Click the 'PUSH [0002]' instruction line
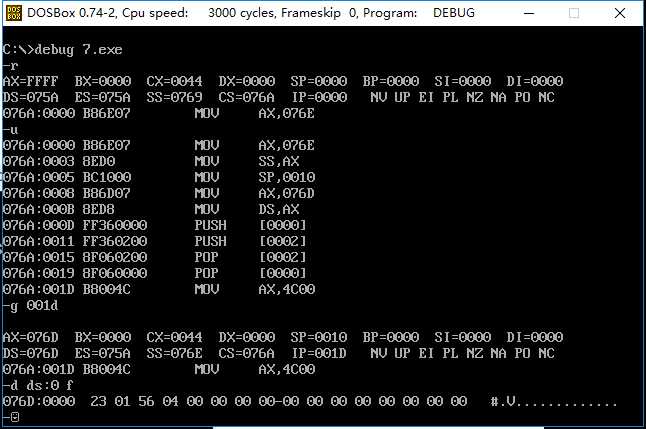Screen dimensions: 646x429 pyautogui.click(x=155, y=241)
